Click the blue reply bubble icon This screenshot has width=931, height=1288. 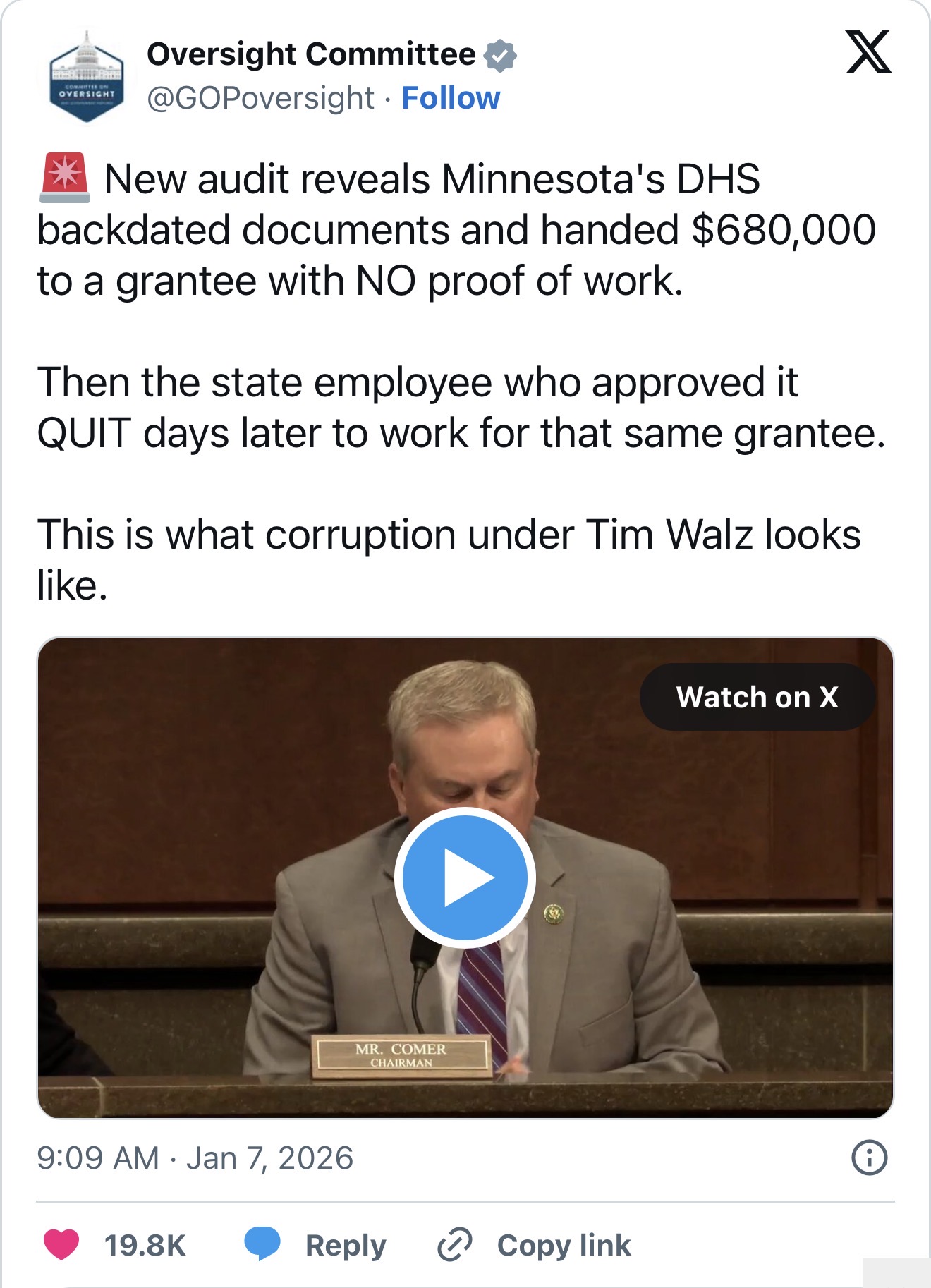(262, 1244)
